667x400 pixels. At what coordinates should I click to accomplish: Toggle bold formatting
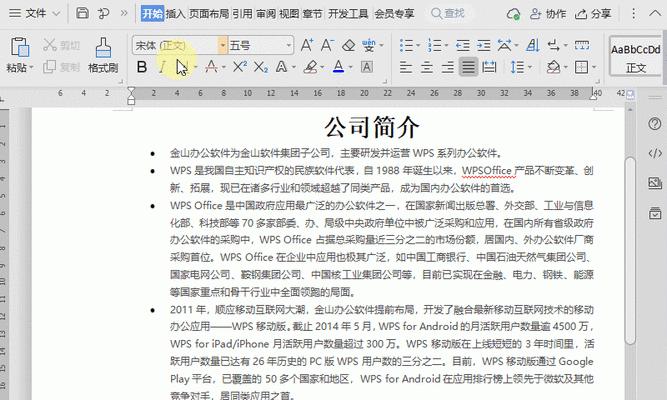coord(142,67)
